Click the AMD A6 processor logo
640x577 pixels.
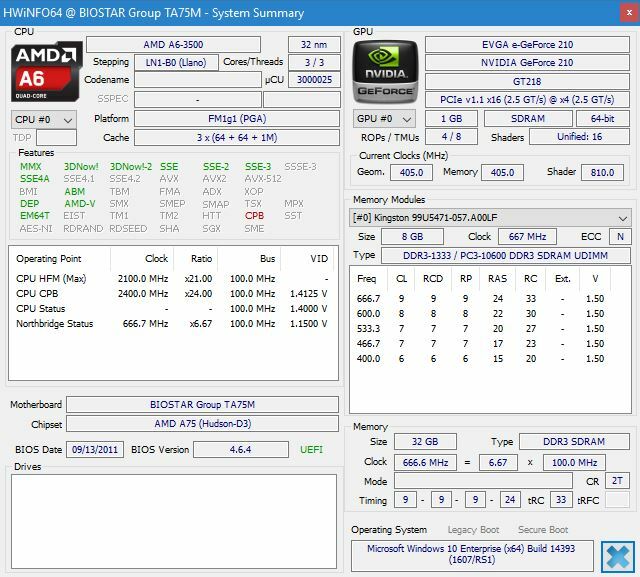point(46,71)
